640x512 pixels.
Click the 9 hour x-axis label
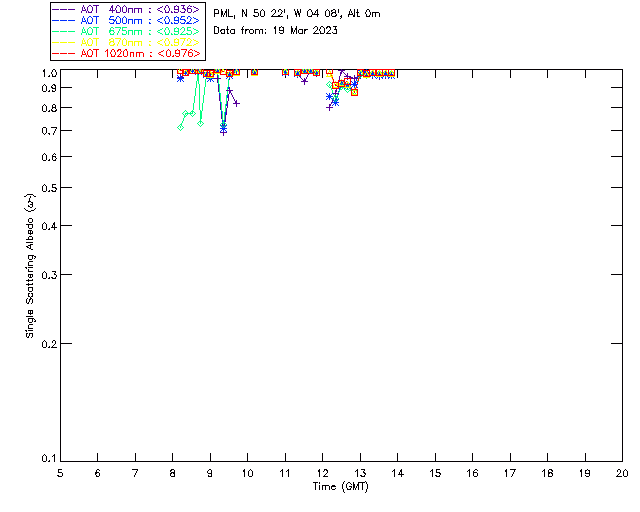210,474
